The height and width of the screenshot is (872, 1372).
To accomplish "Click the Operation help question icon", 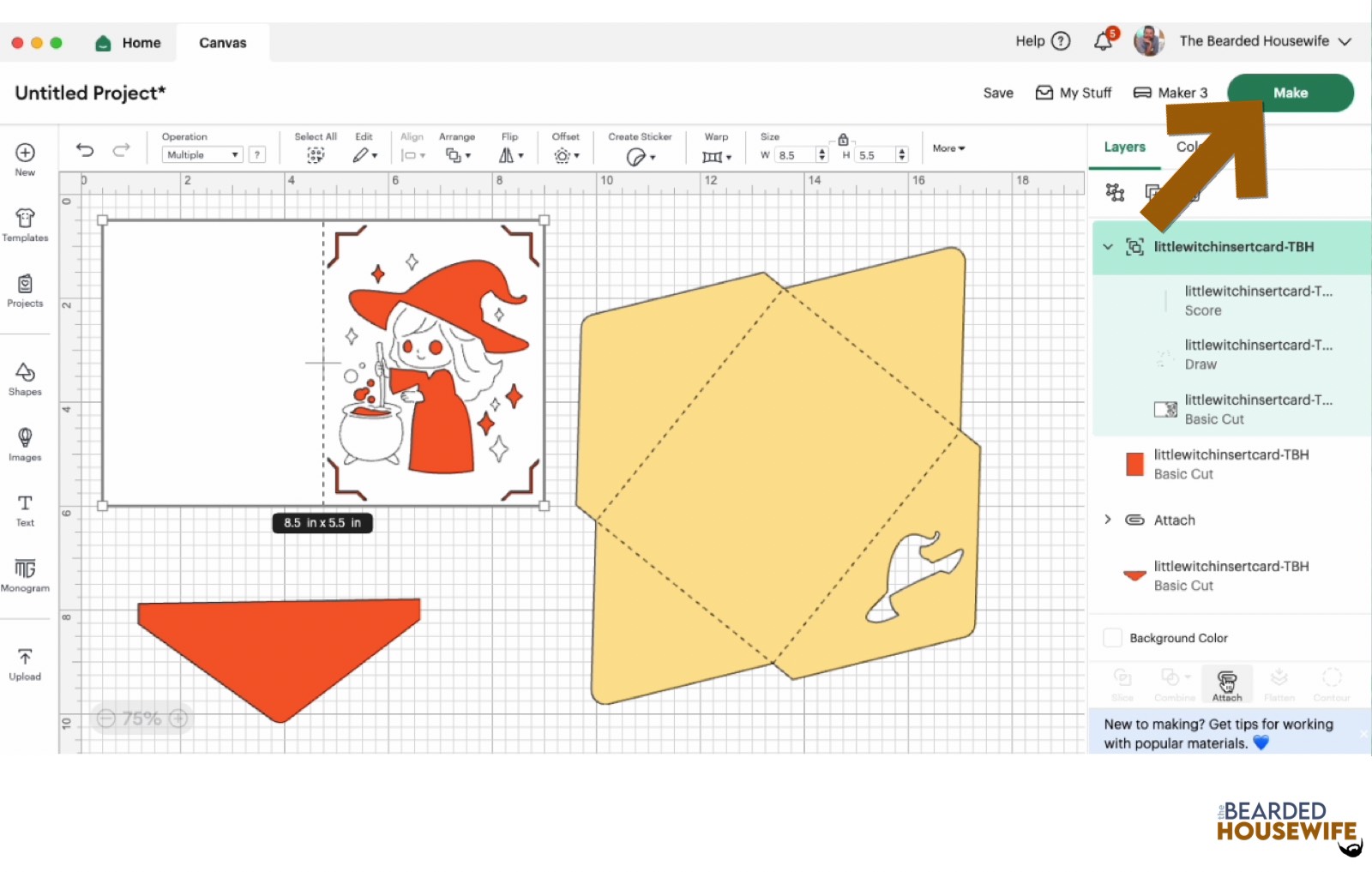I will [x=256, y=155].
